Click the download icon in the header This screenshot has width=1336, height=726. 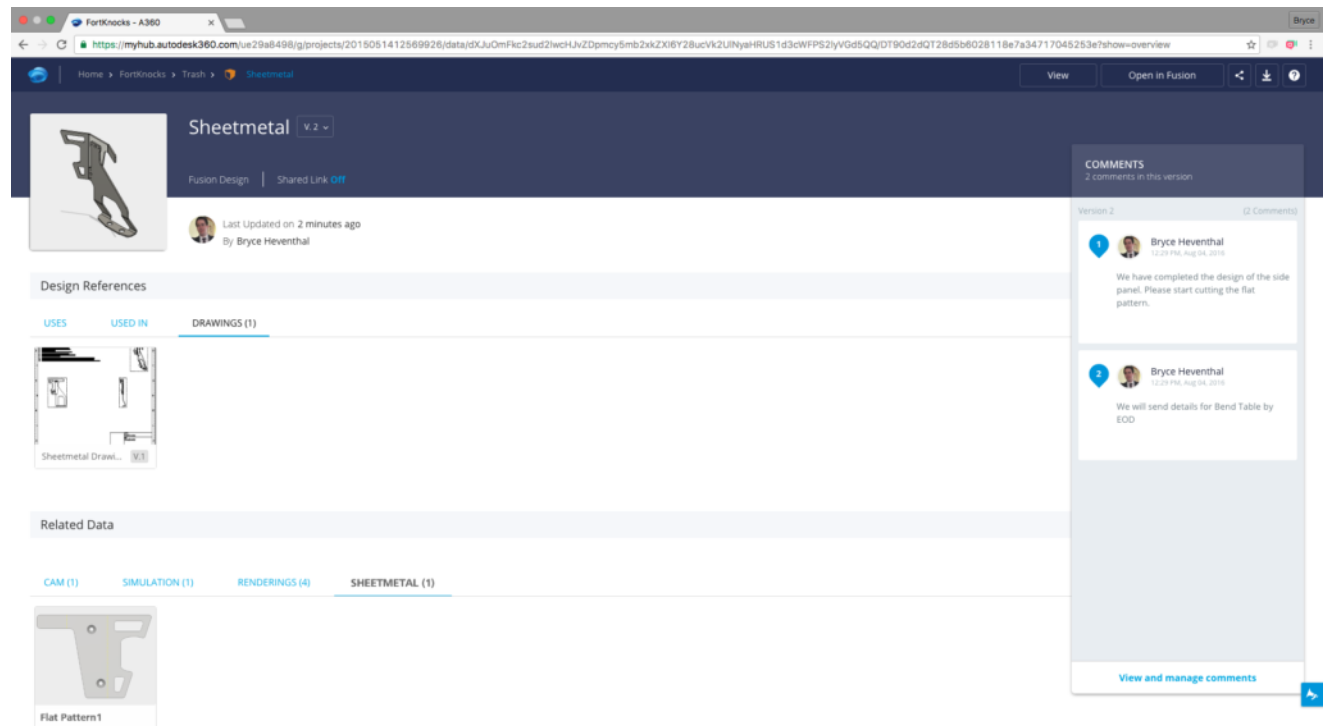tap(1266, 75)
